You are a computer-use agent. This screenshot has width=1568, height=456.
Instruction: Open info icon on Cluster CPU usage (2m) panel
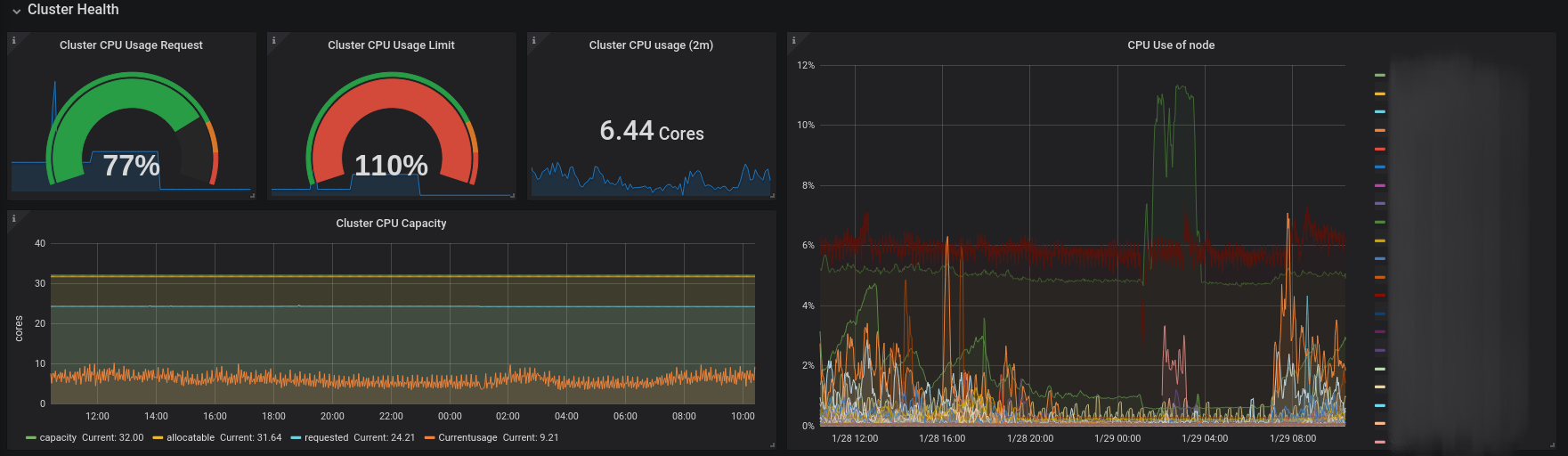point(533,40)
